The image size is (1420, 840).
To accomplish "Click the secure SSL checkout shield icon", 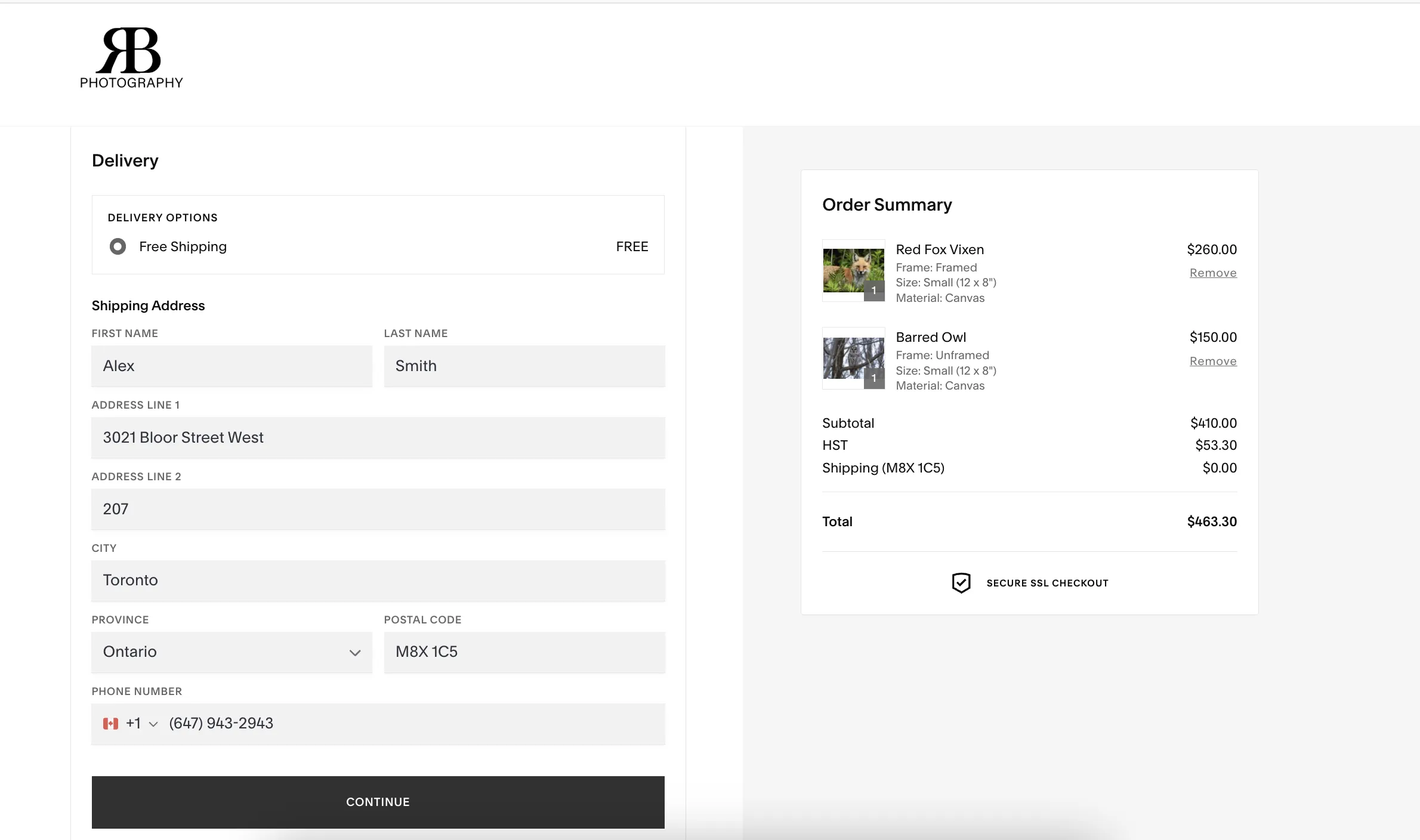I will (x=961, y=582).
